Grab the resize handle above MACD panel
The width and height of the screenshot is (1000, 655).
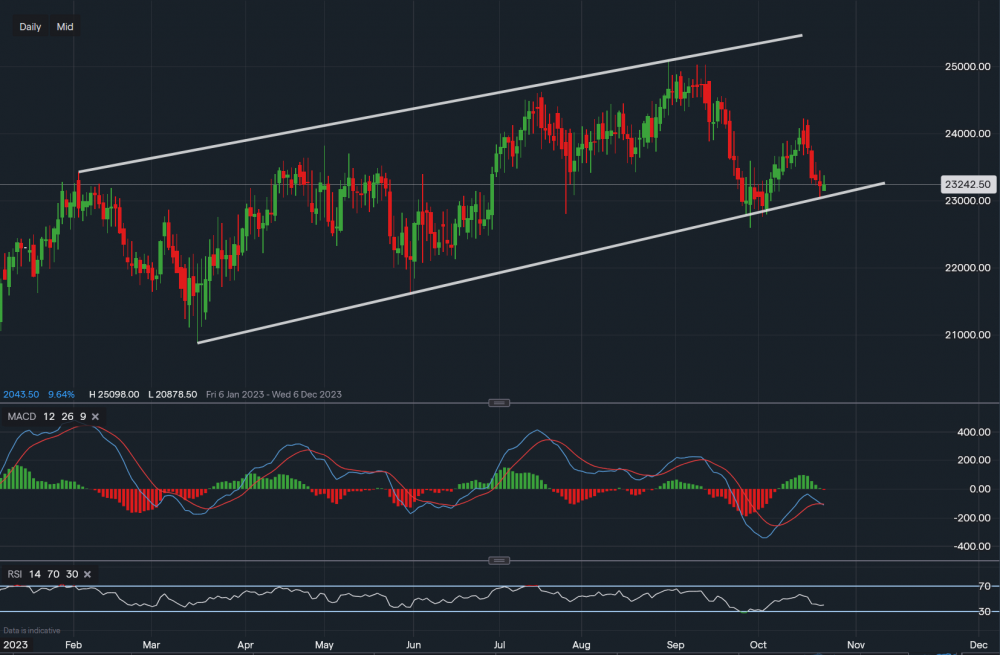499,402
